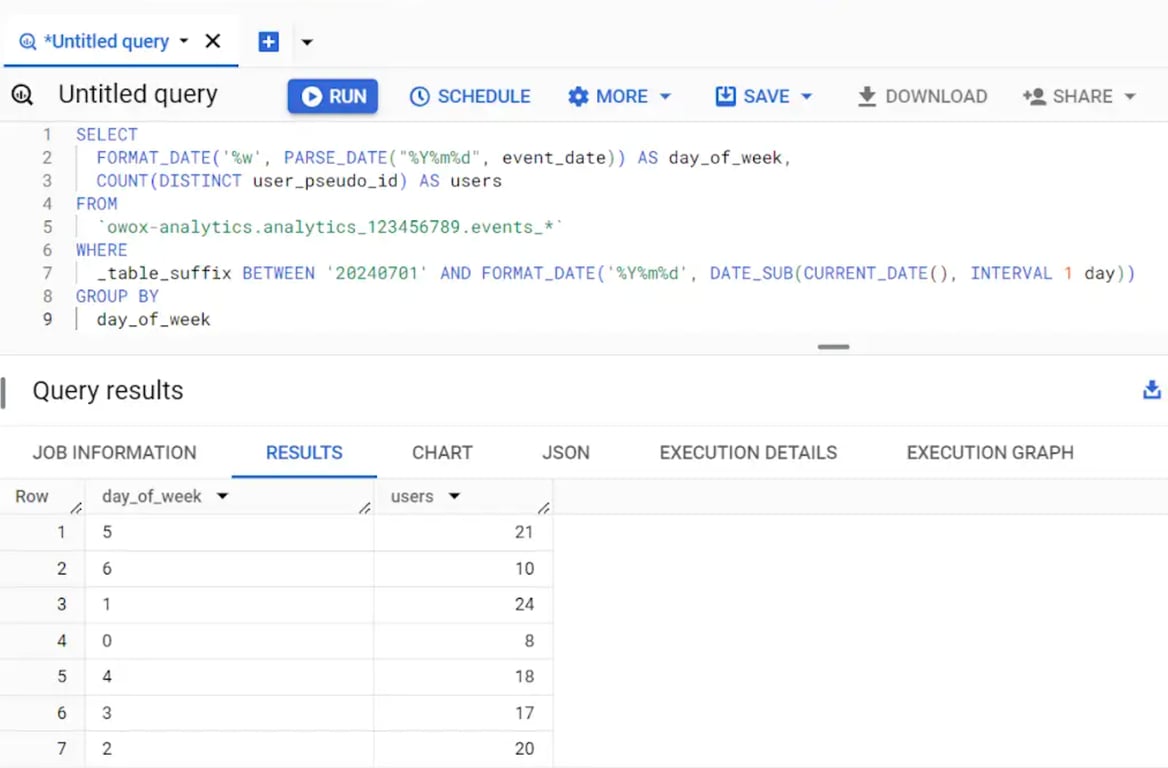Click users value 24 in row 3

click(x=524, y=604)
